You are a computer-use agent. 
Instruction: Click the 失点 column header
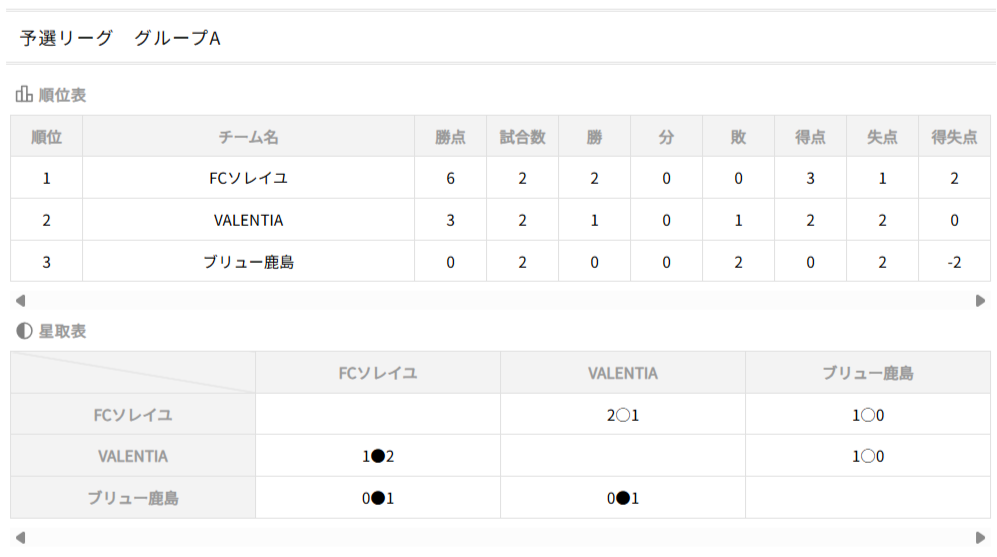[x=882, y=137]
